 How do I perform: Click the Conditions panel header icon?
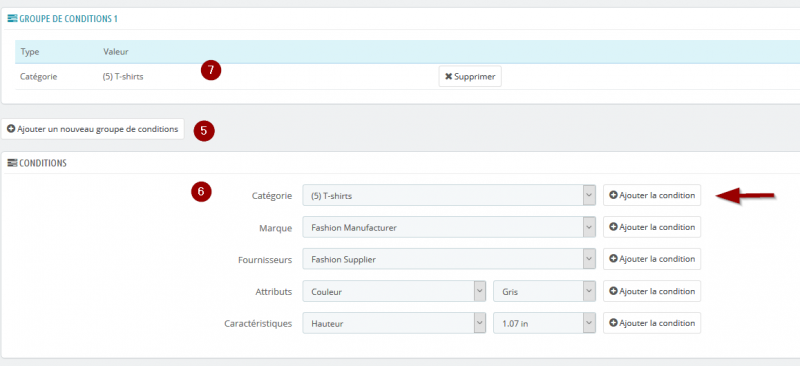12,163
